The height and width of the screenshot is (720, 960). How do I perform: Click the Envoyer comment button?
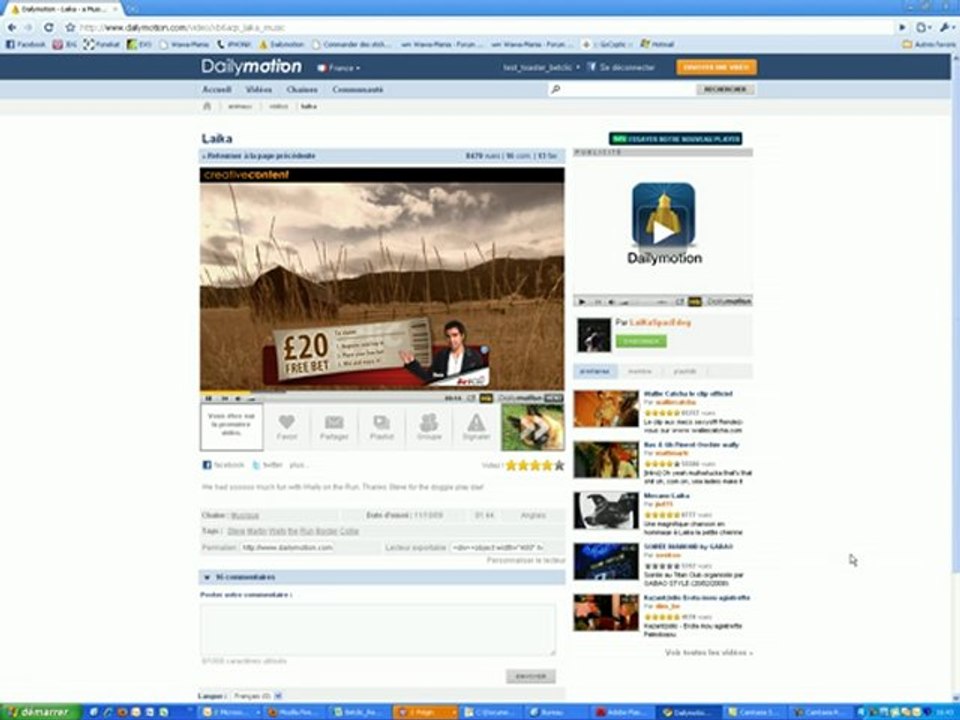coord(531,676)
